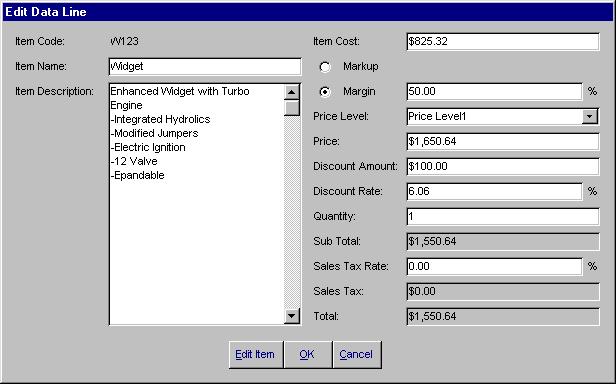Click the Quantity field showing 1
Viewport: 616px width, 384px height.
[503, 216]
